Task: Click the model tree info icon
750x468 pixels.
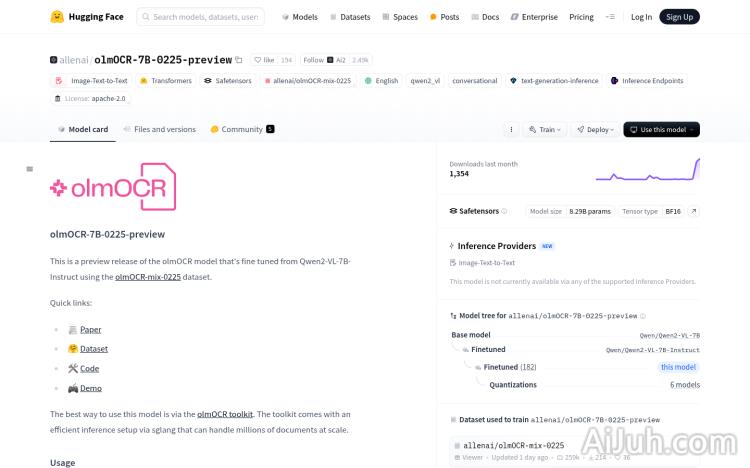Action: pos(643,315)
